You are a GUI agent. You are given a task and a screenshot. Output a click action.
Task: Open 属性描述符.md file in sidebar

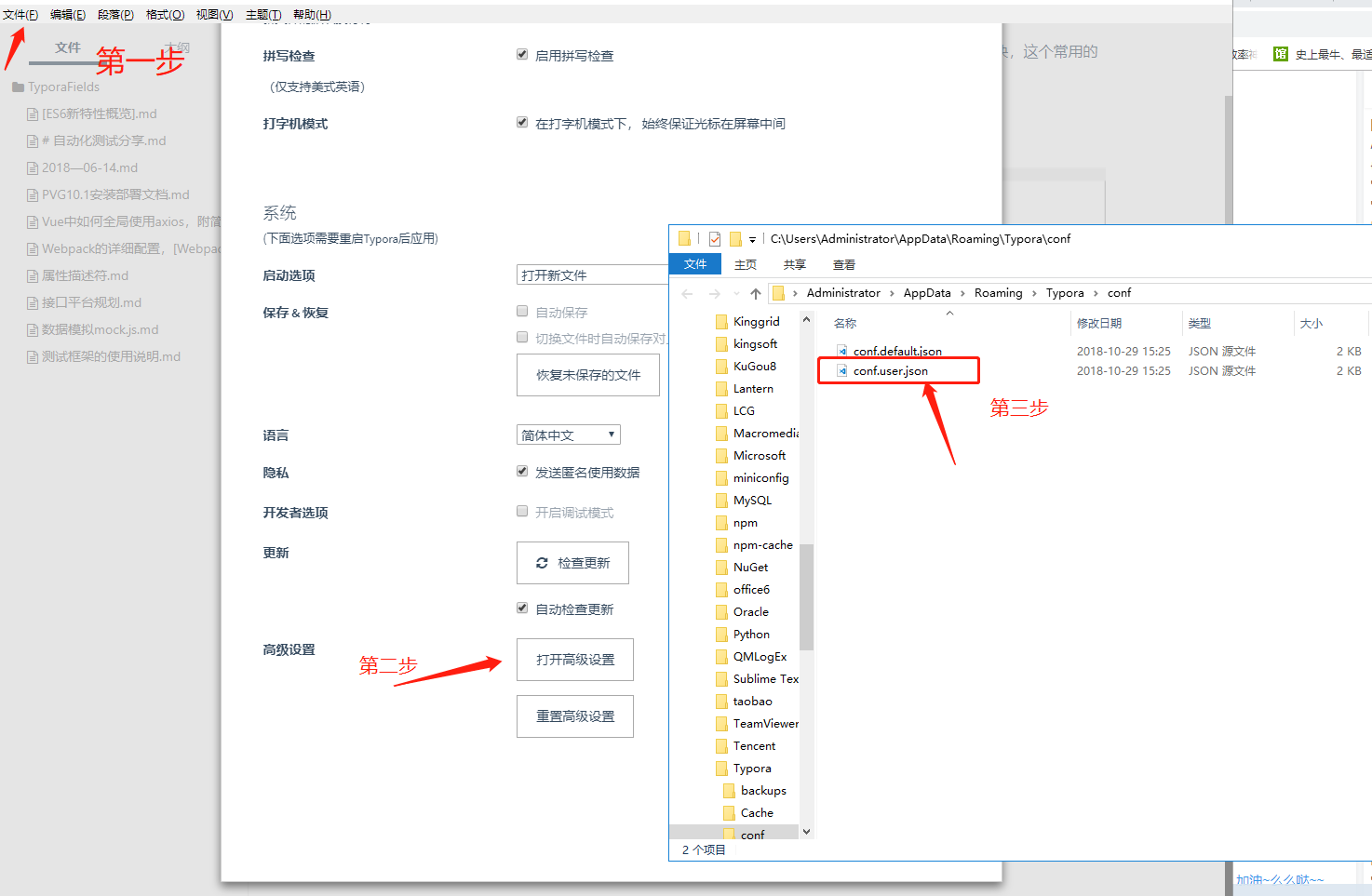85,275
